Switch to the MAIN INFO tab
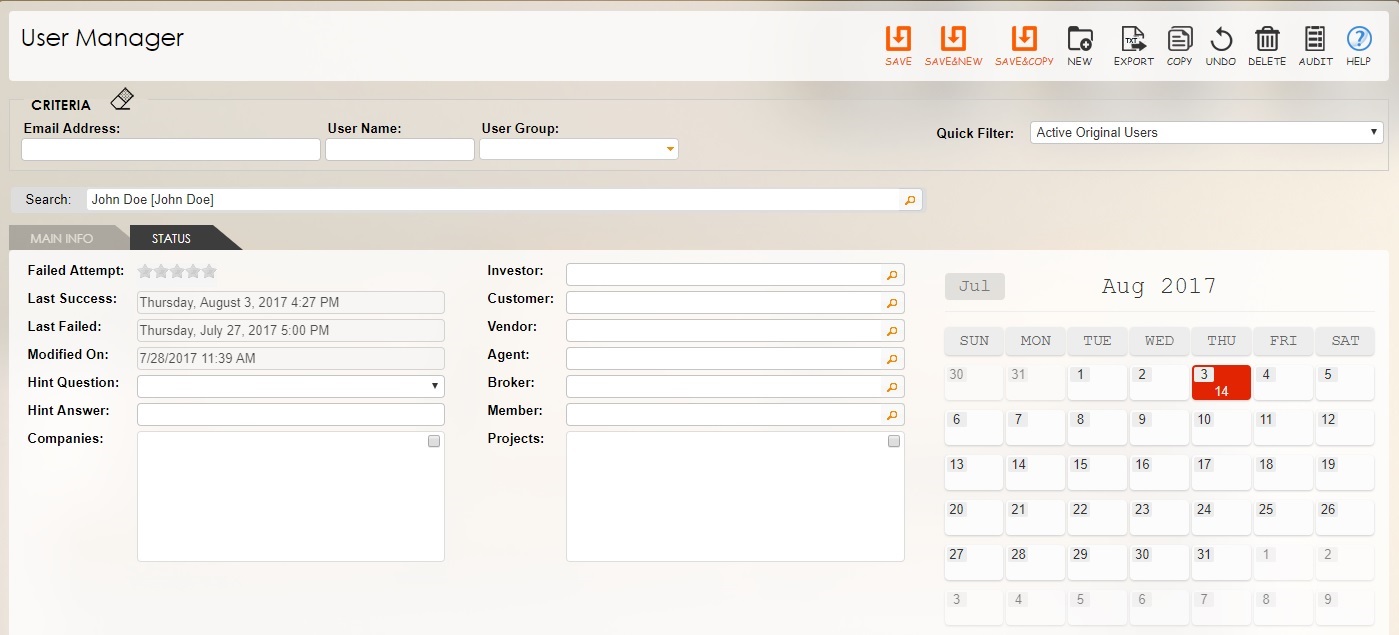This screenshot has height=635, width=1399. point(60,238)
